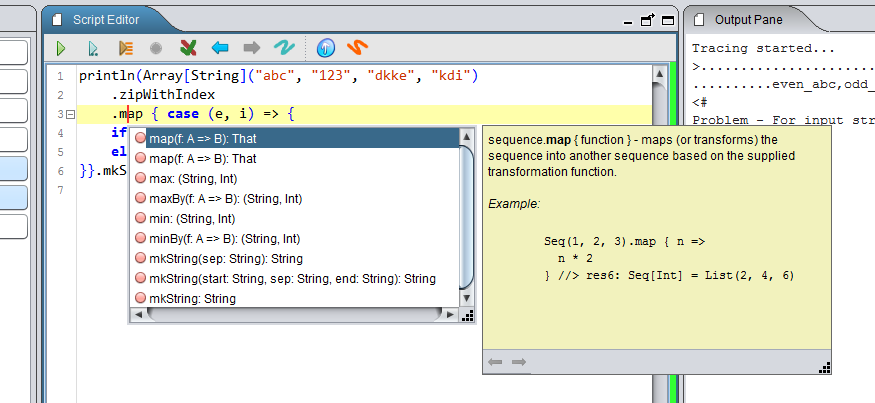Click the 'Example:' text in help tooltip
This screenshot has width=875, height=403.
(x=514, y=204)
